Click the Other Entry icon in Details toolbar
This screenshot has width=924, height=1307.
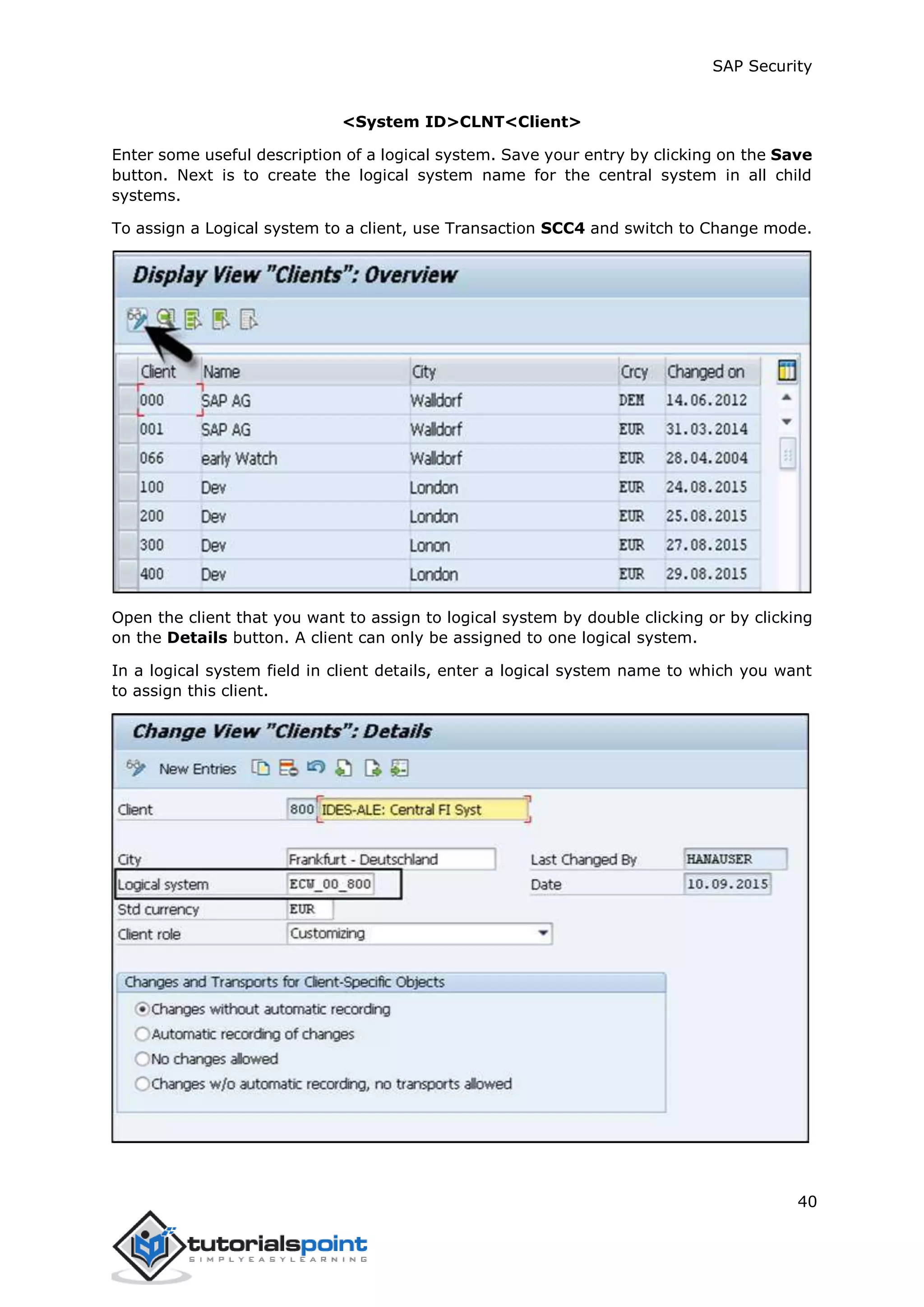399,768
